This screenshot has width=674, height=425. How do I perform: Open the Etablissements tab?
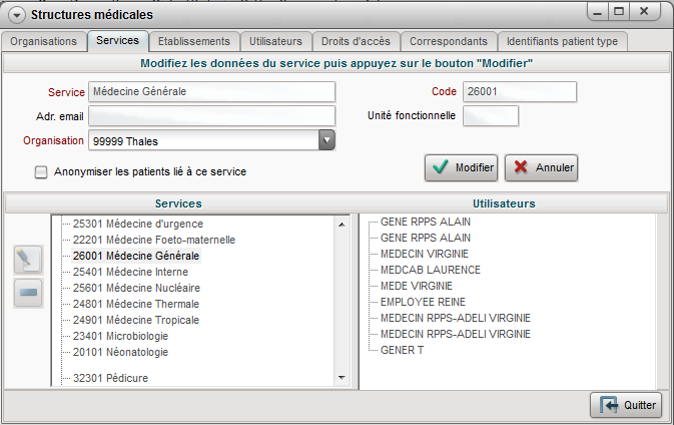(x=195, y=41)
